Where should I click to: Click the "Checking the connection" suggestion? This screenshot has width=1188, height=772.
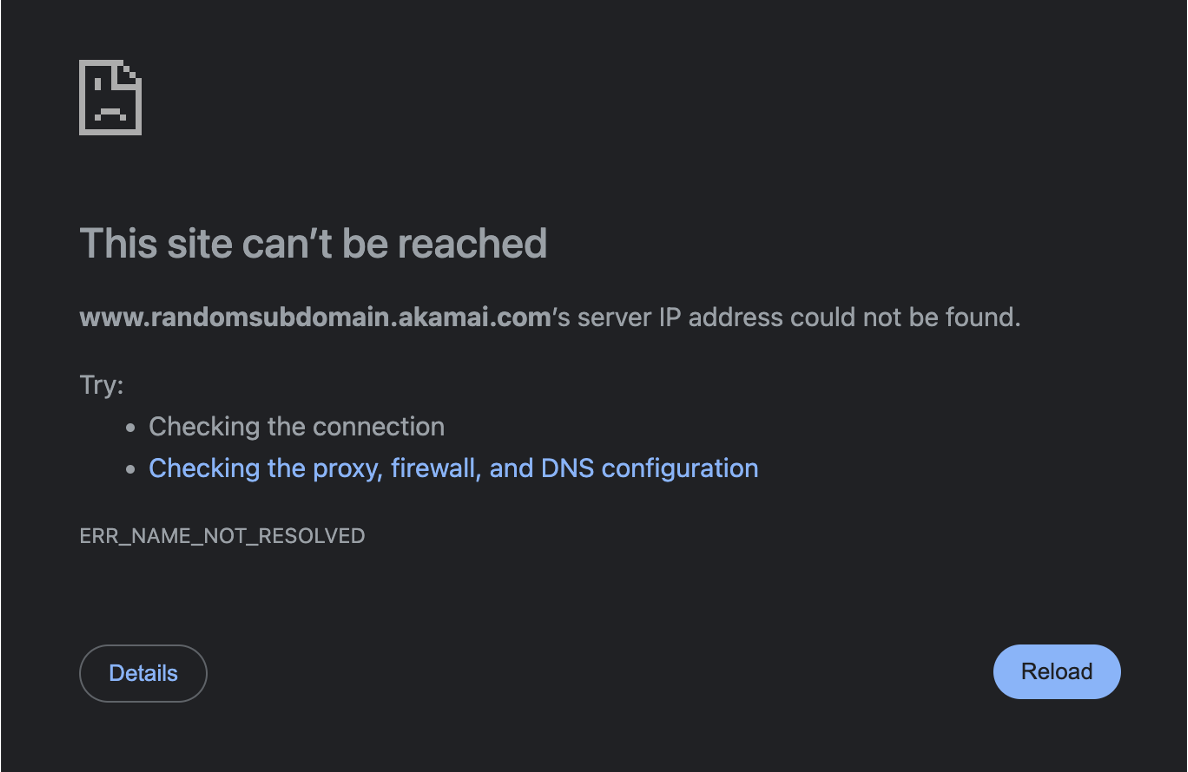pos(296,427)
